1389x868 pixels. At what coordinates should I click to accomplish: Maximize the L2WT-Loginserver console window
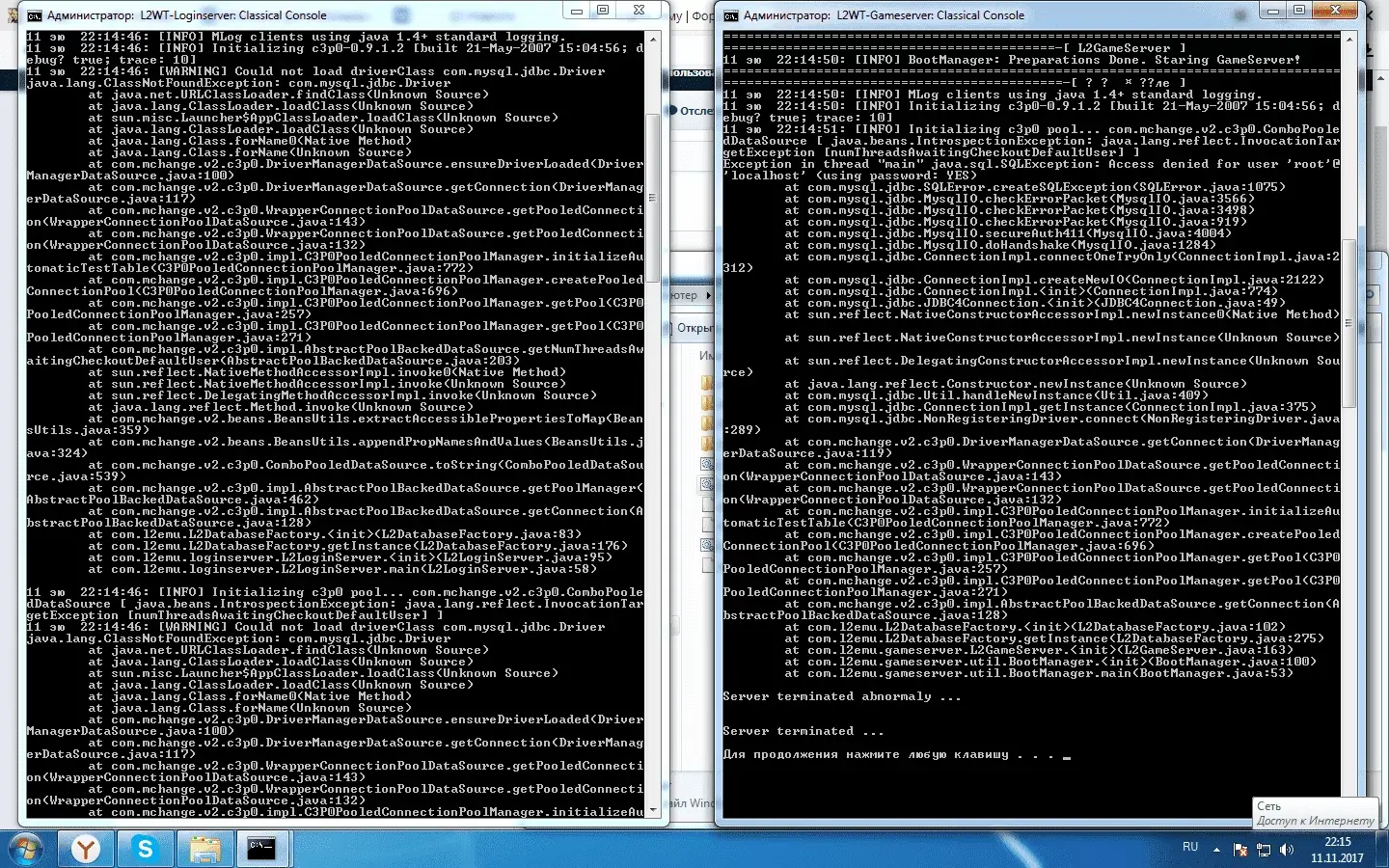603,10
